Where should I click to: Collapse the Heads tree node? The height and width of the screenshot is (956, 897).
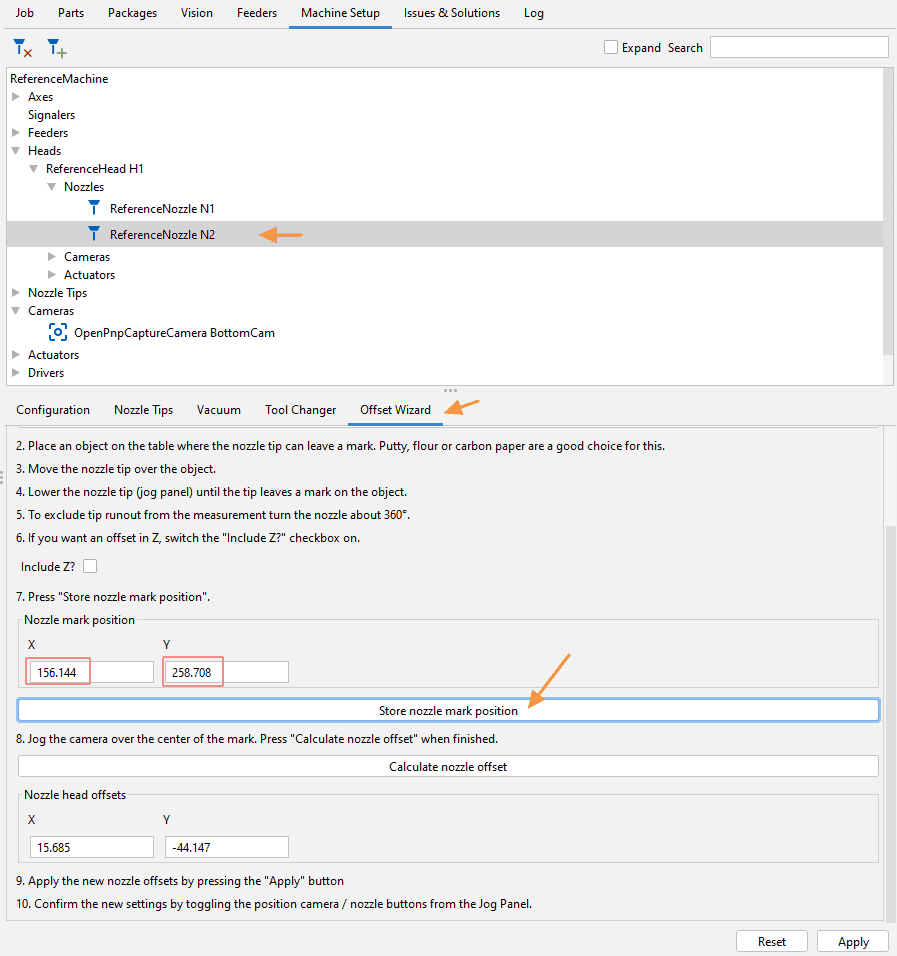pyautogui.click(x=16, y=151)
